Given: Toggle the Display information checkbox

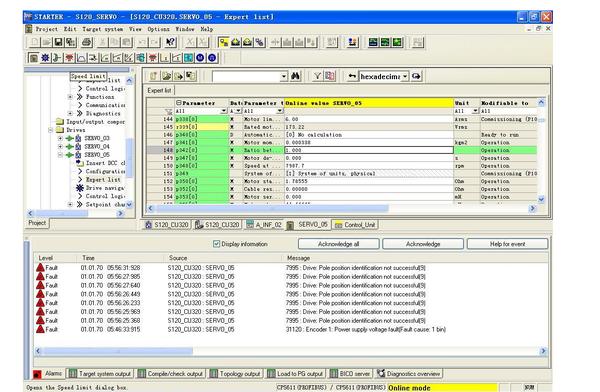Looking at the screenshot, I should 216,244.
